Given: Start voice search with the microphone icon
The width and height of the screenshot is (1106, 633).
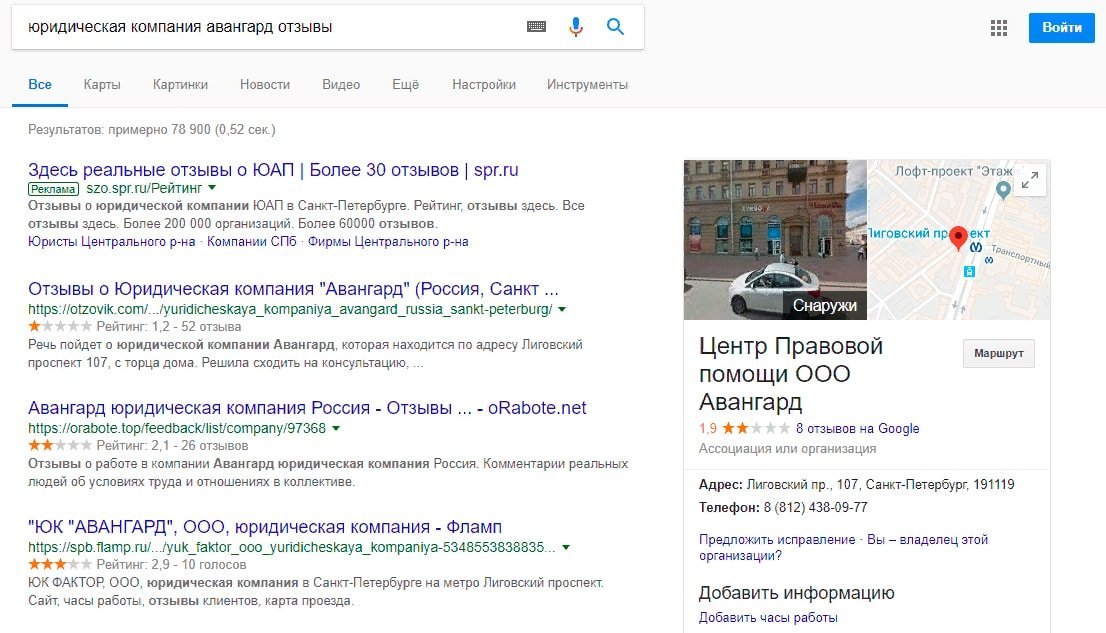Looking at the screenshot, I should [x=576, y=27].
